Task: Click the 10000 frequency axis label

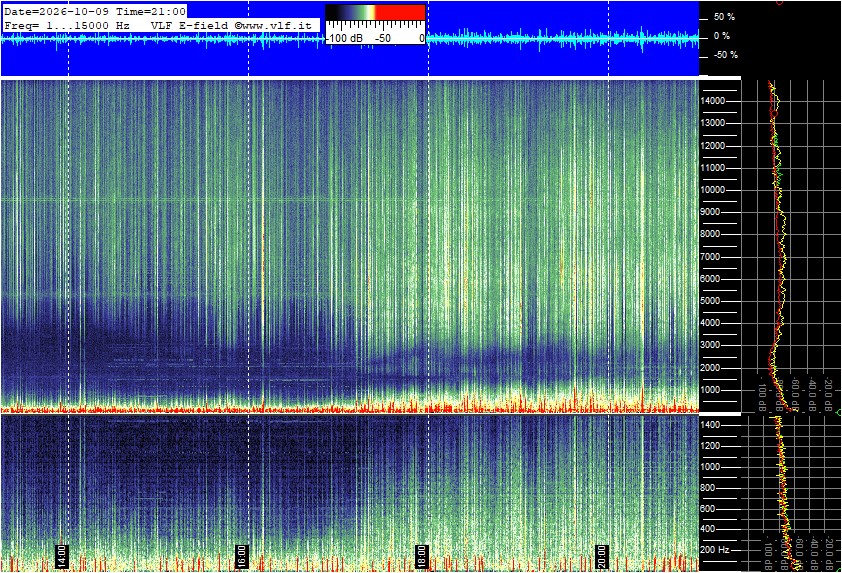Action: pos(713,190)
